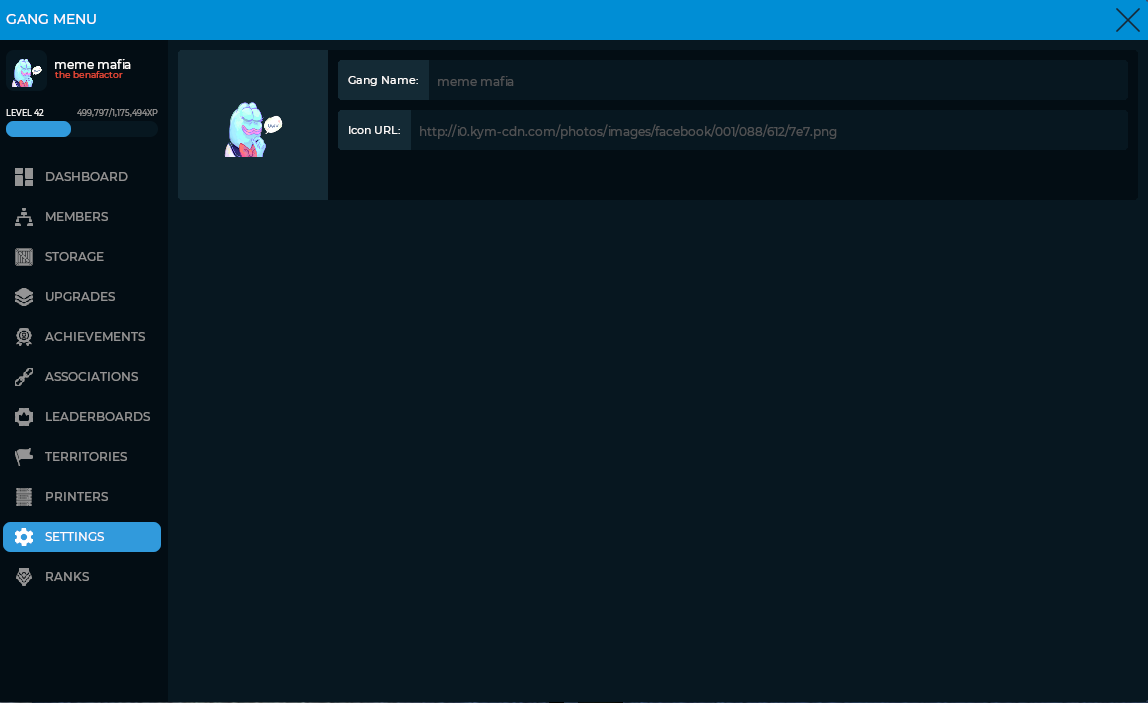The width and height of the screenshot is (1148, 703).
Task: Click the Icon URL input field
Action: [769, 130]
